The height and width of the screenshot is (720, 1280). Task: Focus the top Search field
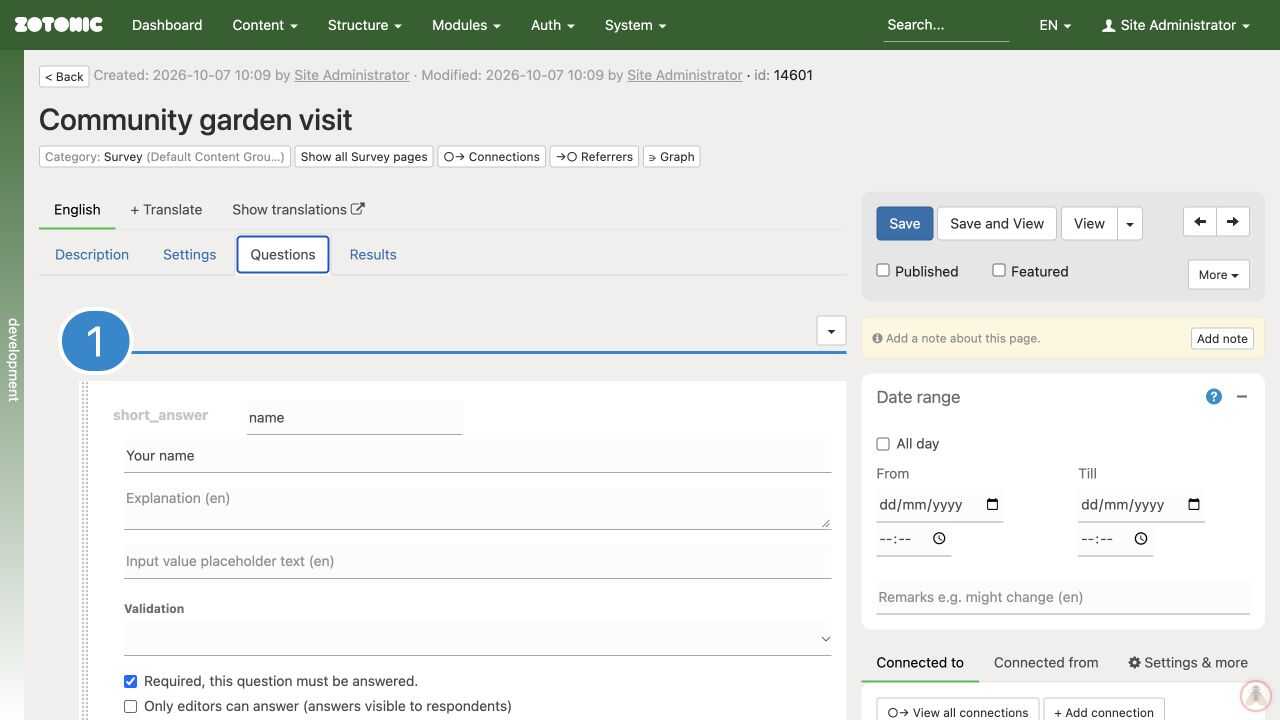click(x=946, y=25)
